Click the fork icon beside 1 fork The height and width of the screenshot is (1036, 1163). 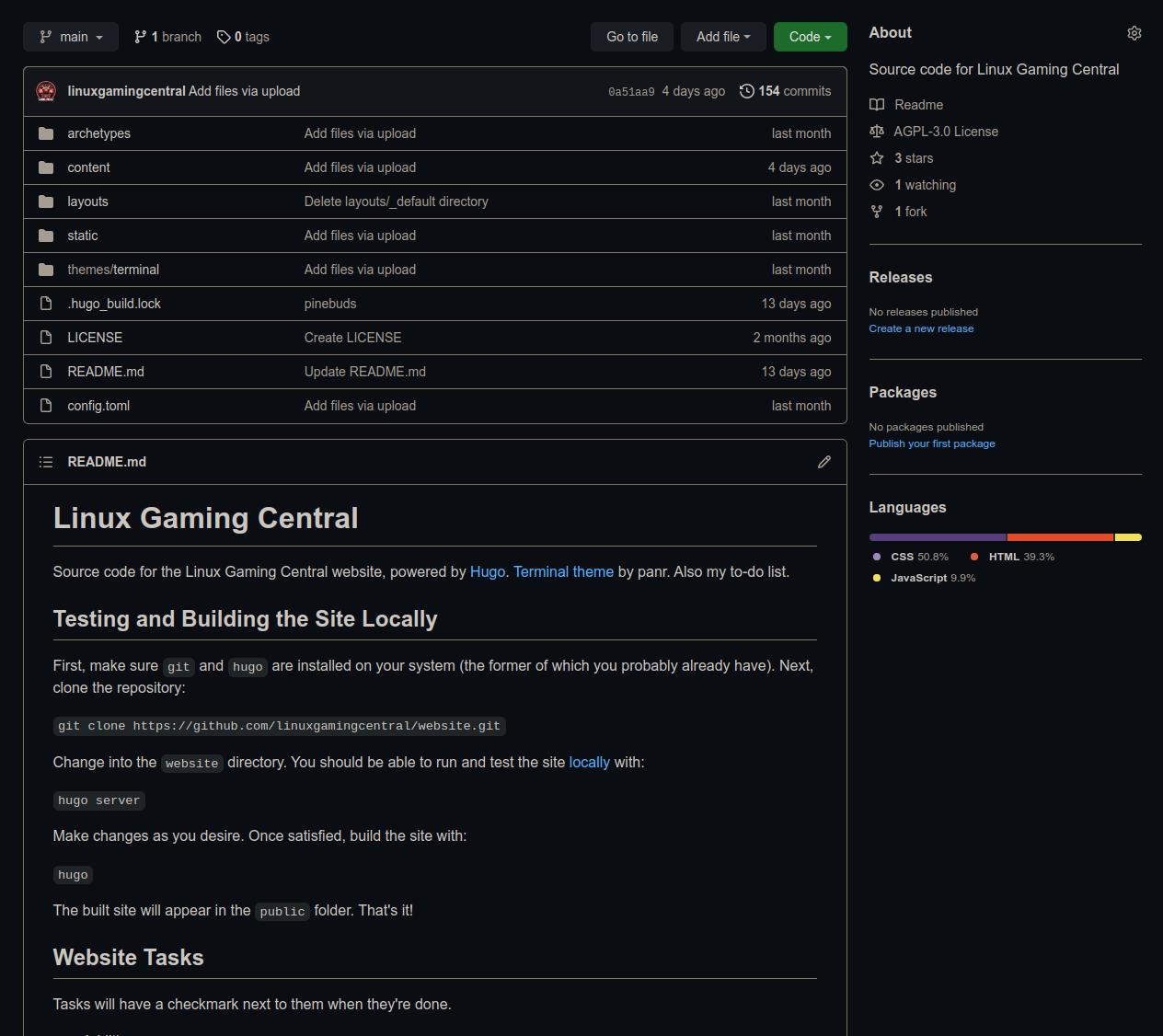(877, 212)
